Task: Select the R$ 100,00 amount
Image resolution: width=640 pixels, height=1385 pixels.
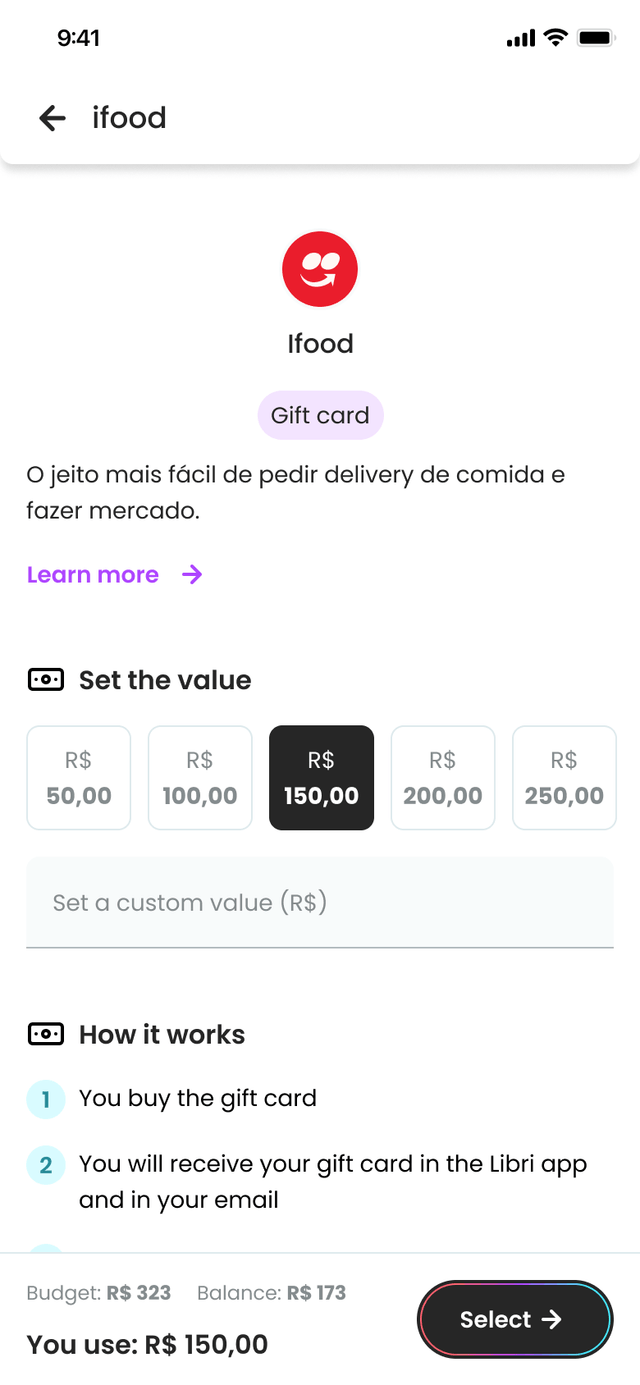Action: pyautogui.click(x=200, y=778)
